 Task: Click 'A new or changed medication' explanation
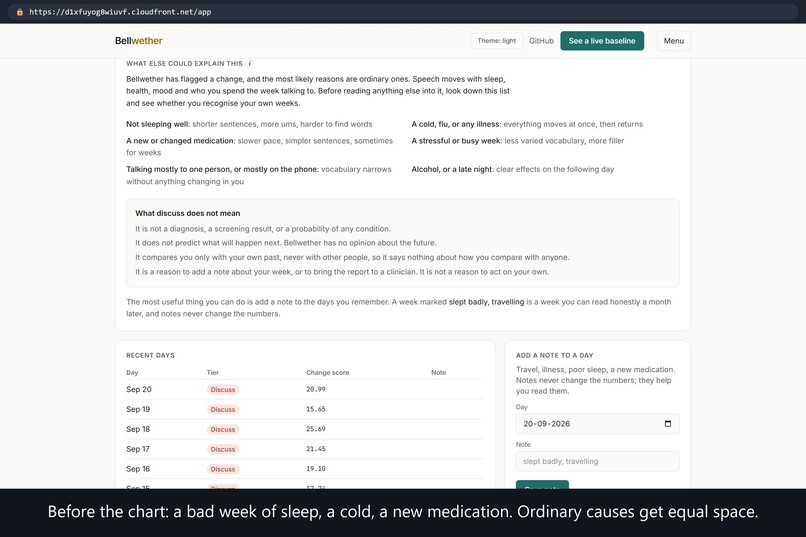[260, 147]
